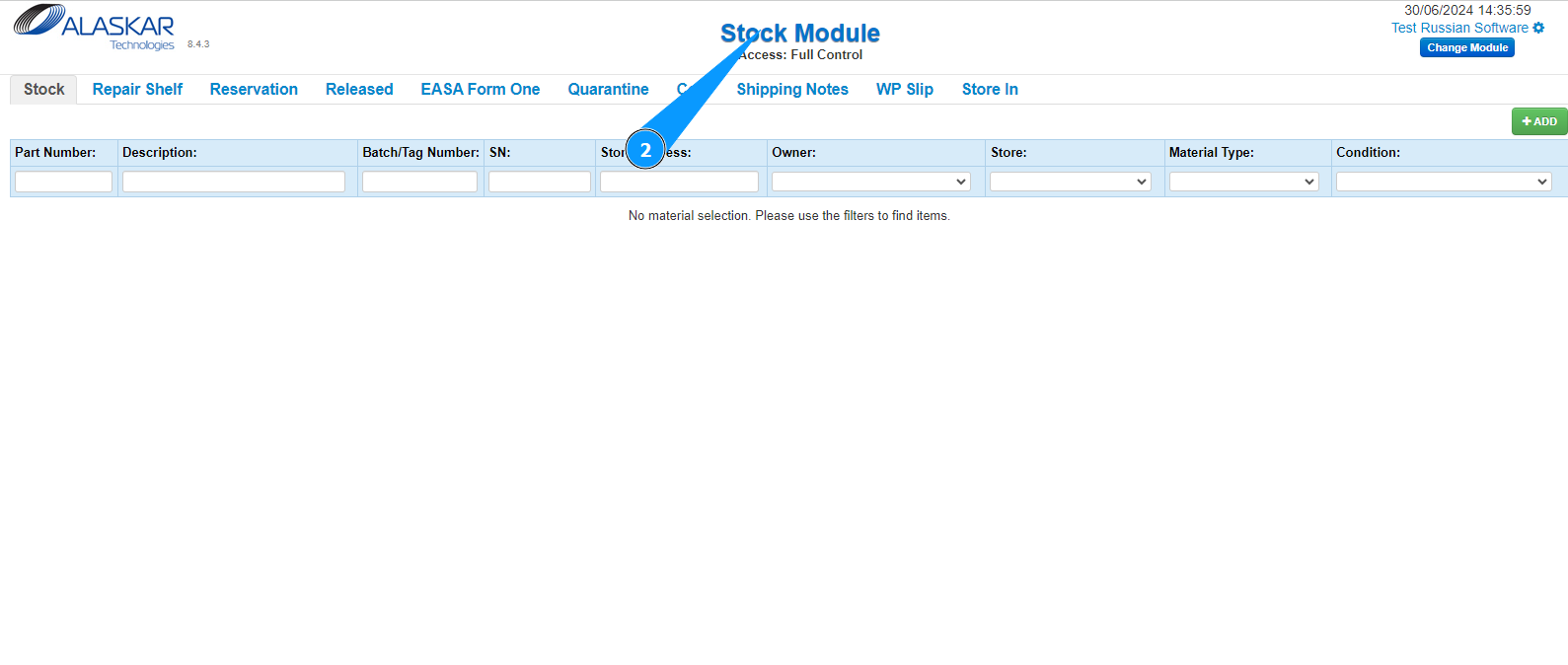The image size is (1568, 665).
Task: Expand the Store filter dropdown
Action: coord(1071,182)
